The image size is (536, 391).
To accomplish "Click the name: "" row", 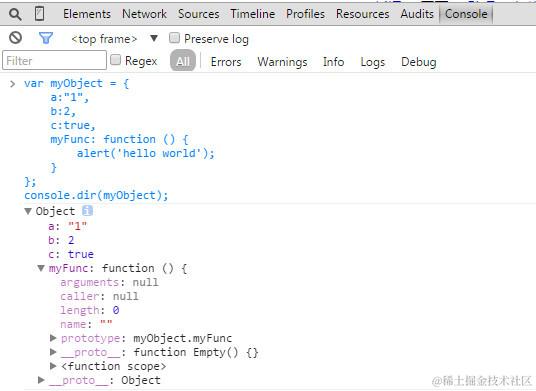I will [x=86, y=324].
